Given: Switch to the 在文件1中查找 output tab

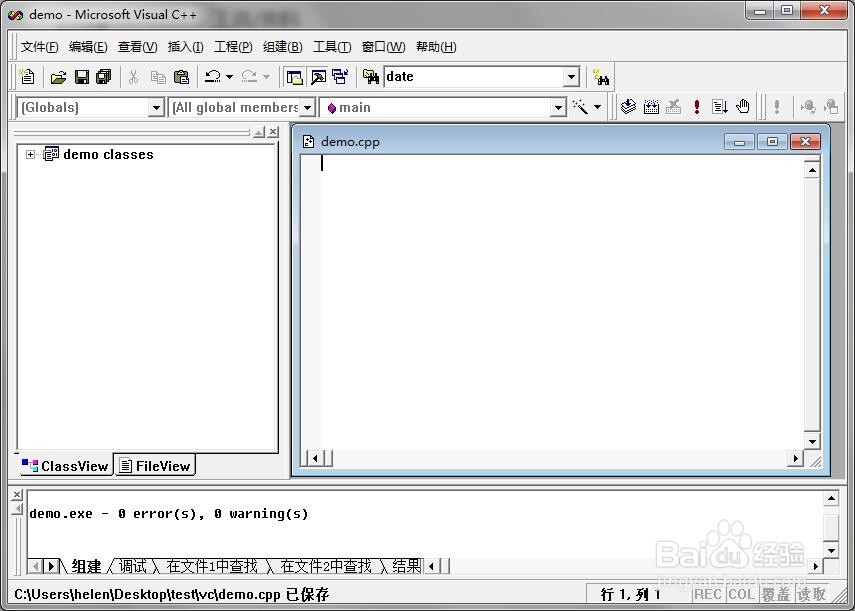Looking at the screenshot, I should (212, 567).
